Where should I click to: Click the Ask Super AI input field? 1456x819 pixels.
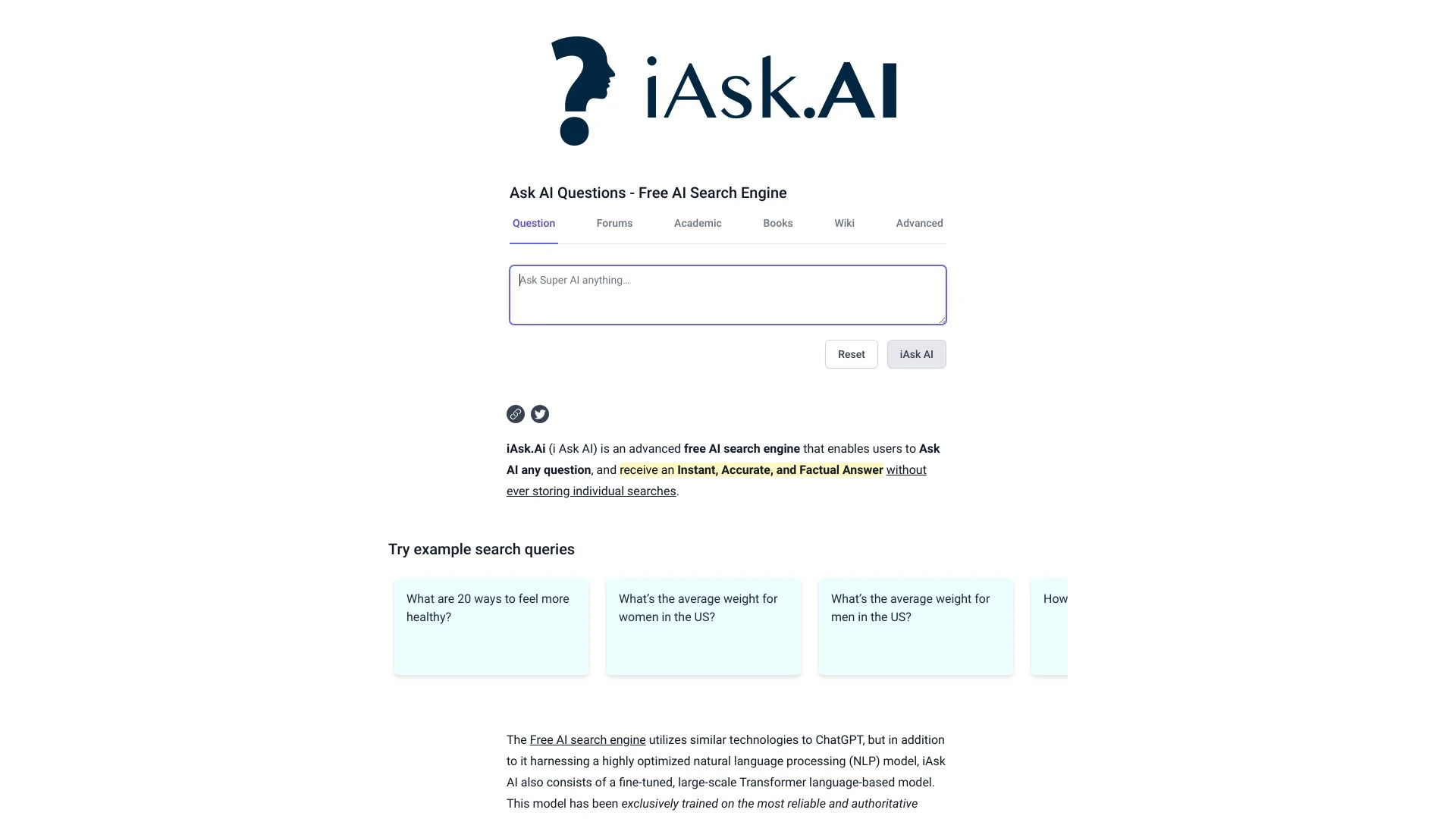(x=727, y=294)
